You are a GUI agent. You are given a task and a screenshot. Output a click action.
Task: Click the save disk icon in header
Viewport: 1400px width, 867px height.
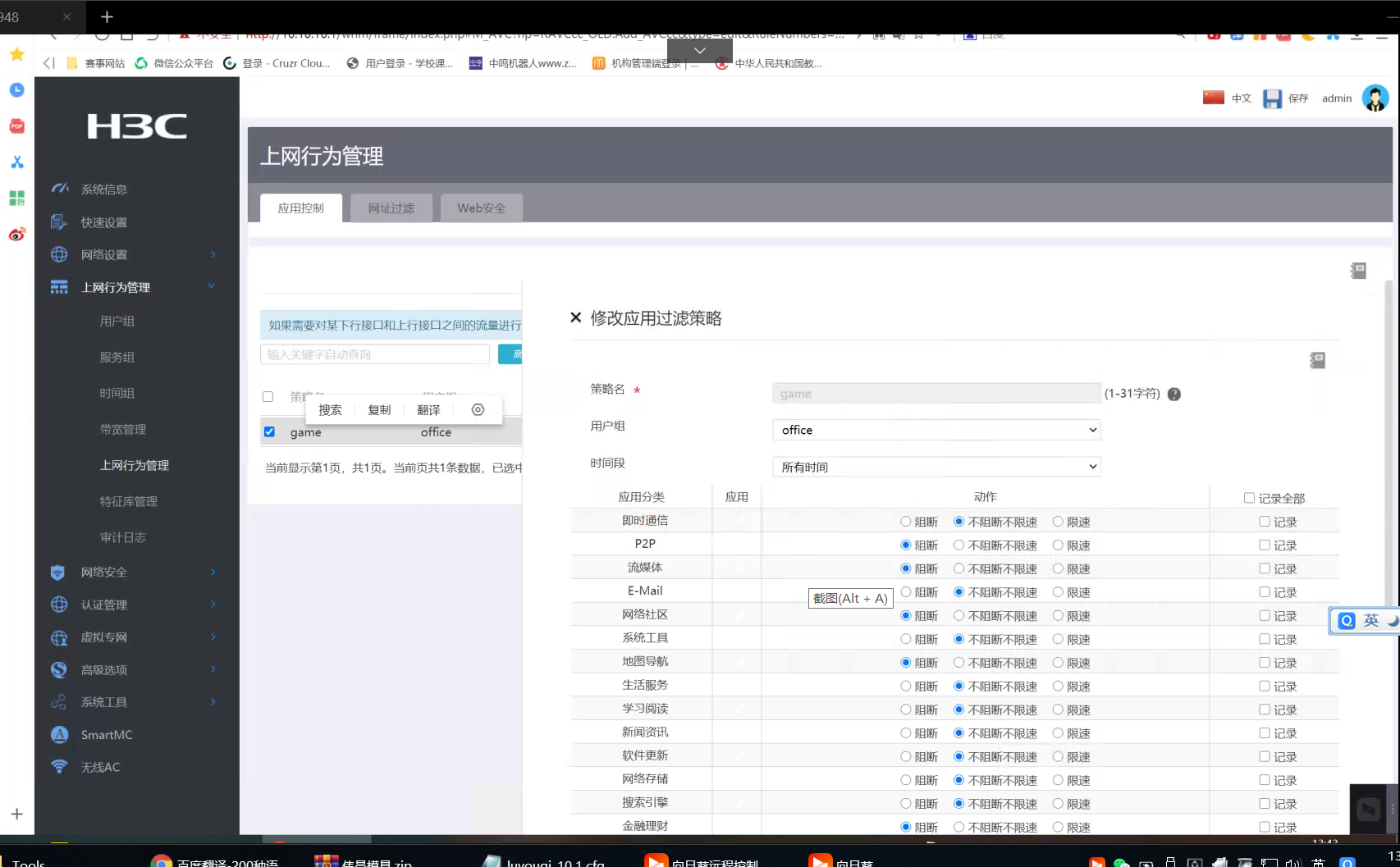pyautogui.click(x=1272, y=98)
